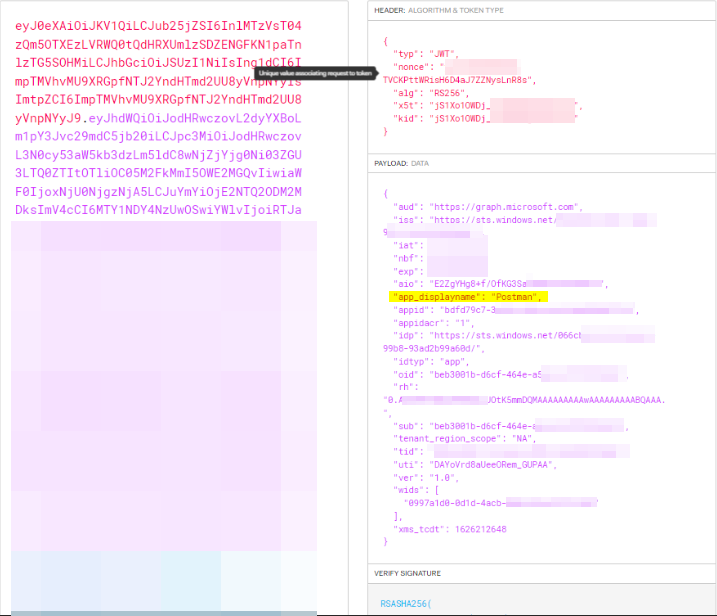Click the encoded JWT token text area
717x616 pixels.
click(174, 307)
